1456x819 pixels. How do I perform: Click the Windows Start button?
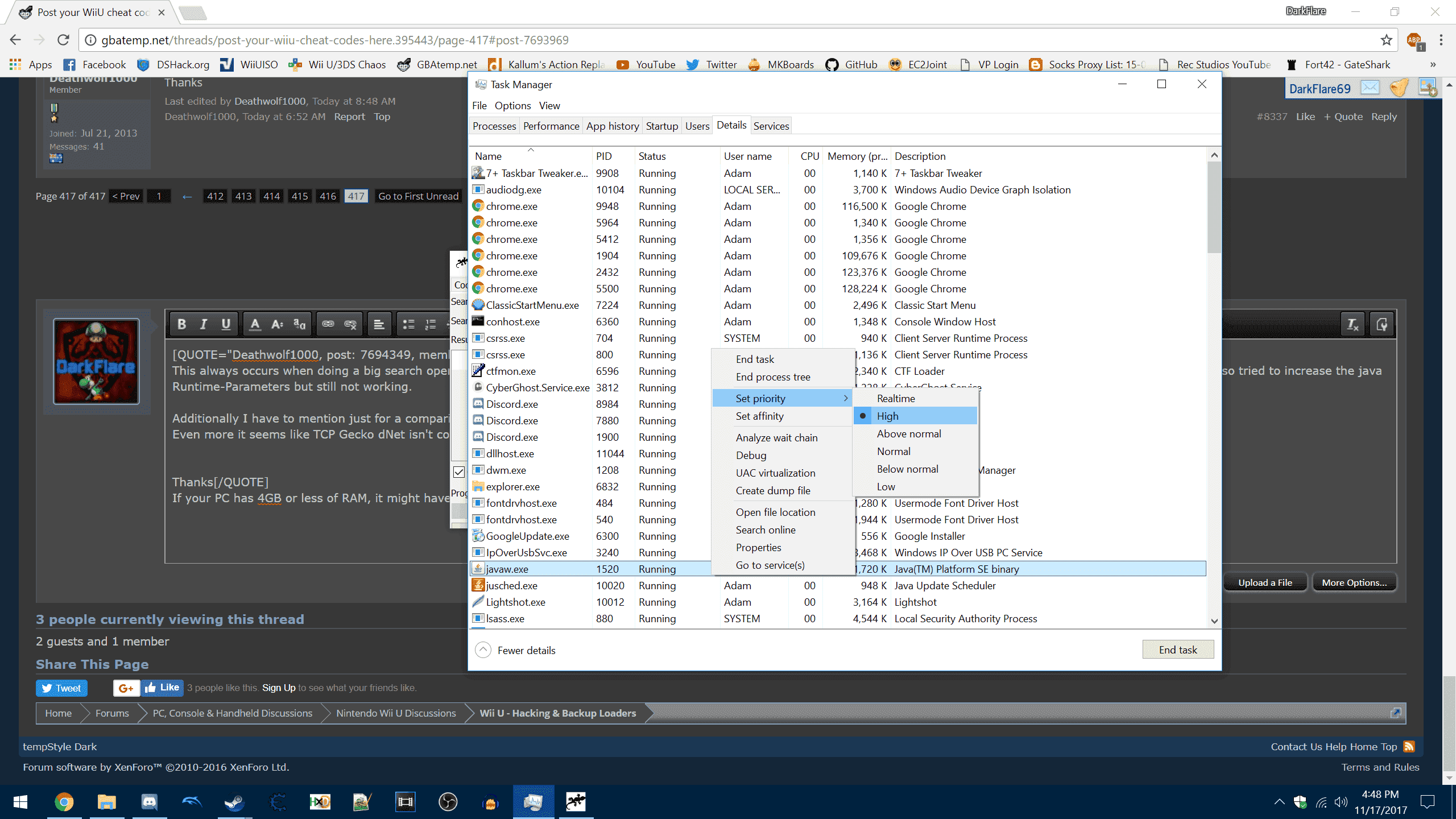(x=20, y=802)
